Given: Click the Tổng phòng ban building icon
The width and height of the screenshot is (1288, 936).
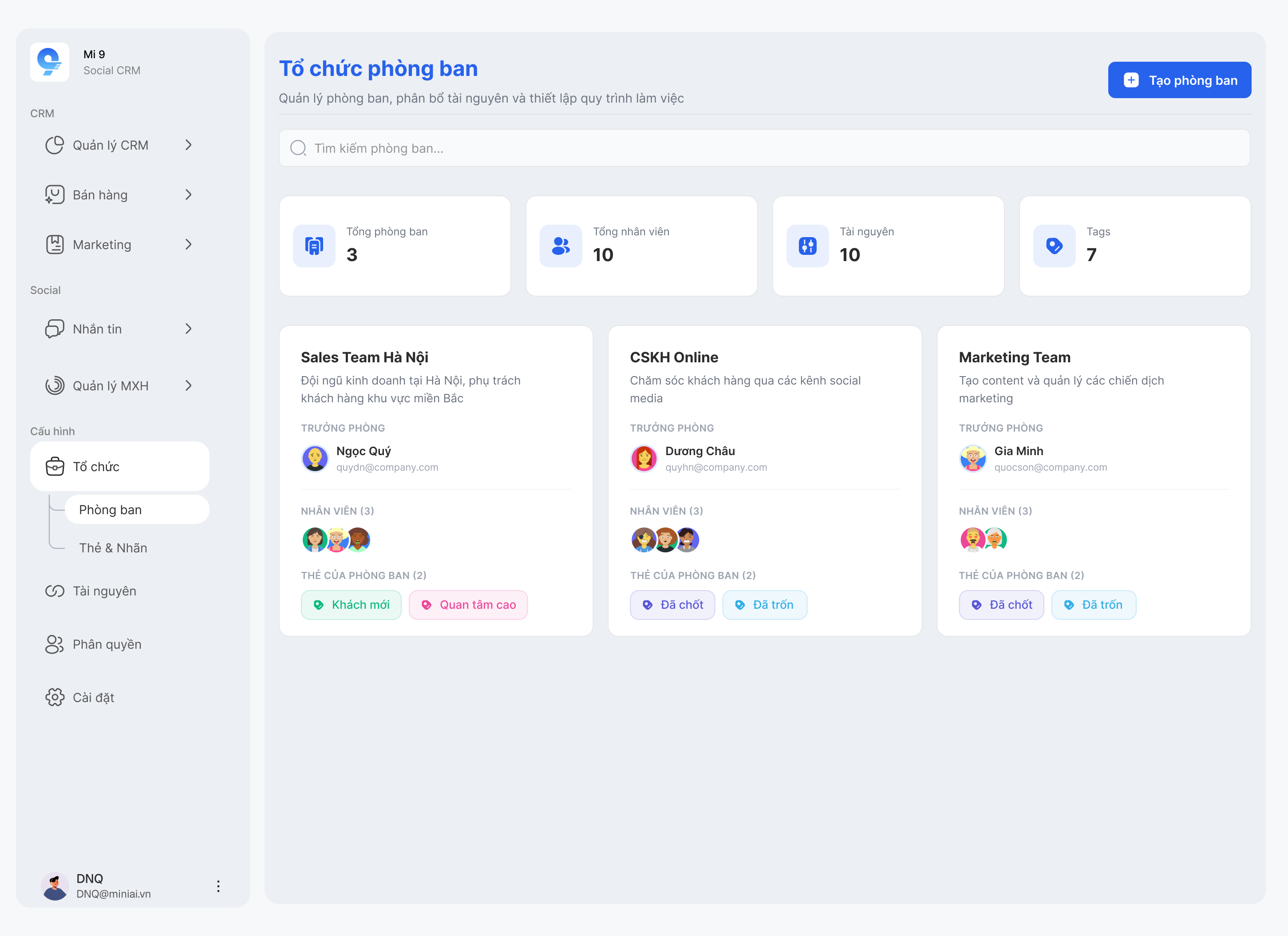Looking at the screenshot, I should coord(314,246).
